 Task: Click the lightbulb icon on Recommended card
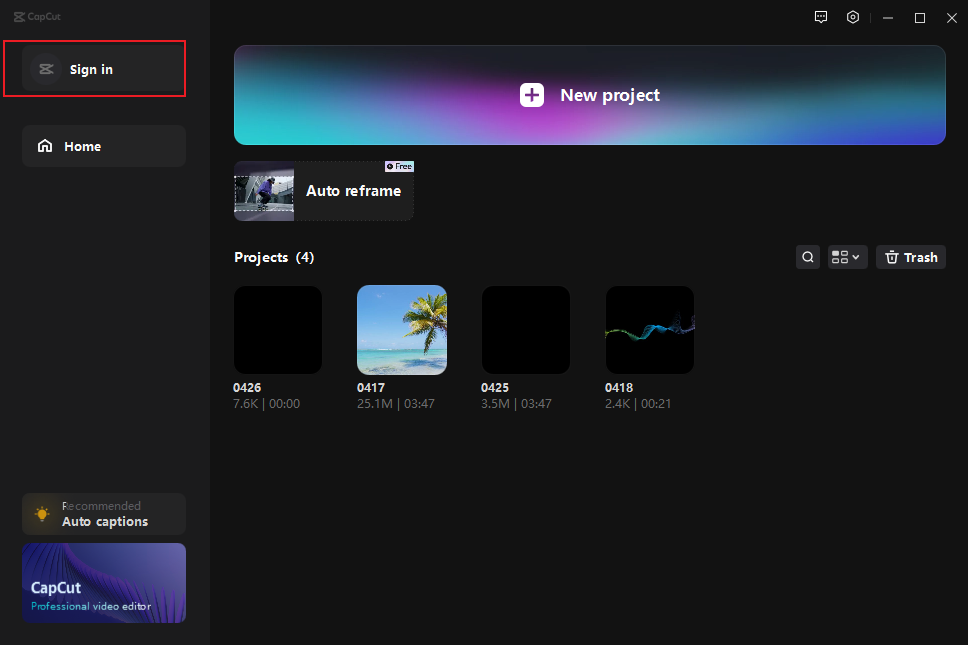tap(42, 514)
